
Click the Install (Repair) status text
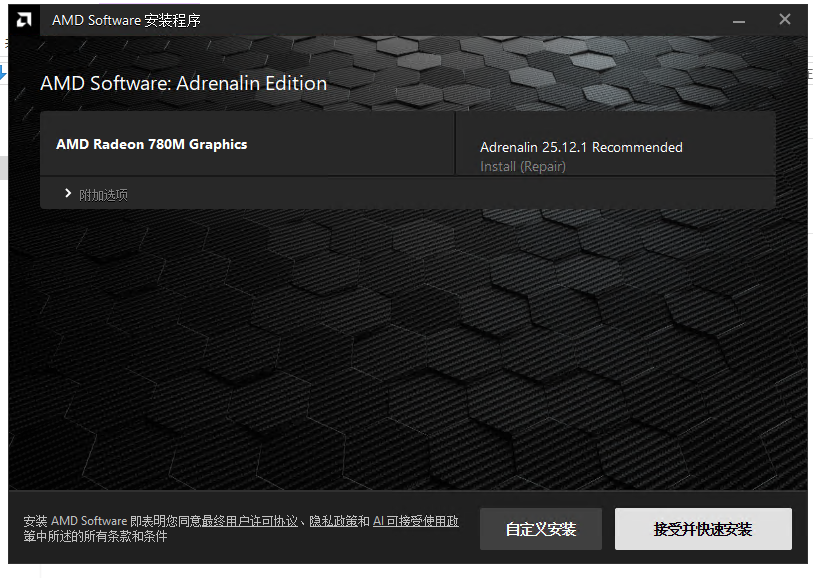pos(523,166)
